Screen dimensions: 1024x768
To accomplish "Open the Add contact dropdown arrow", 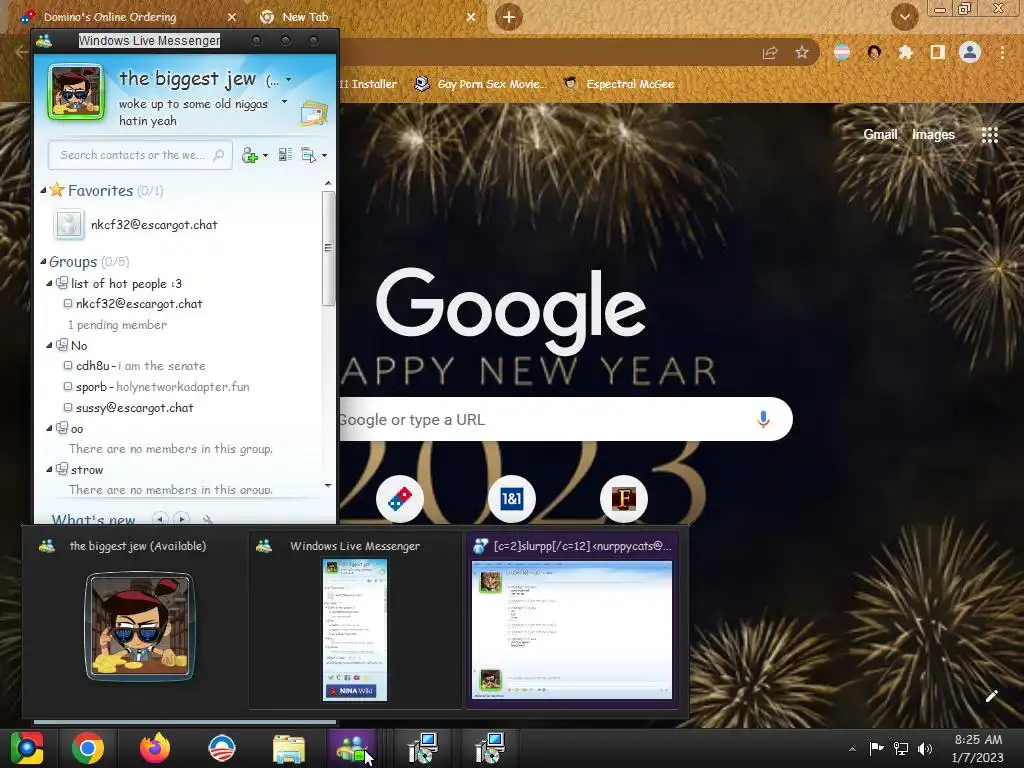I will click(265, 155).
